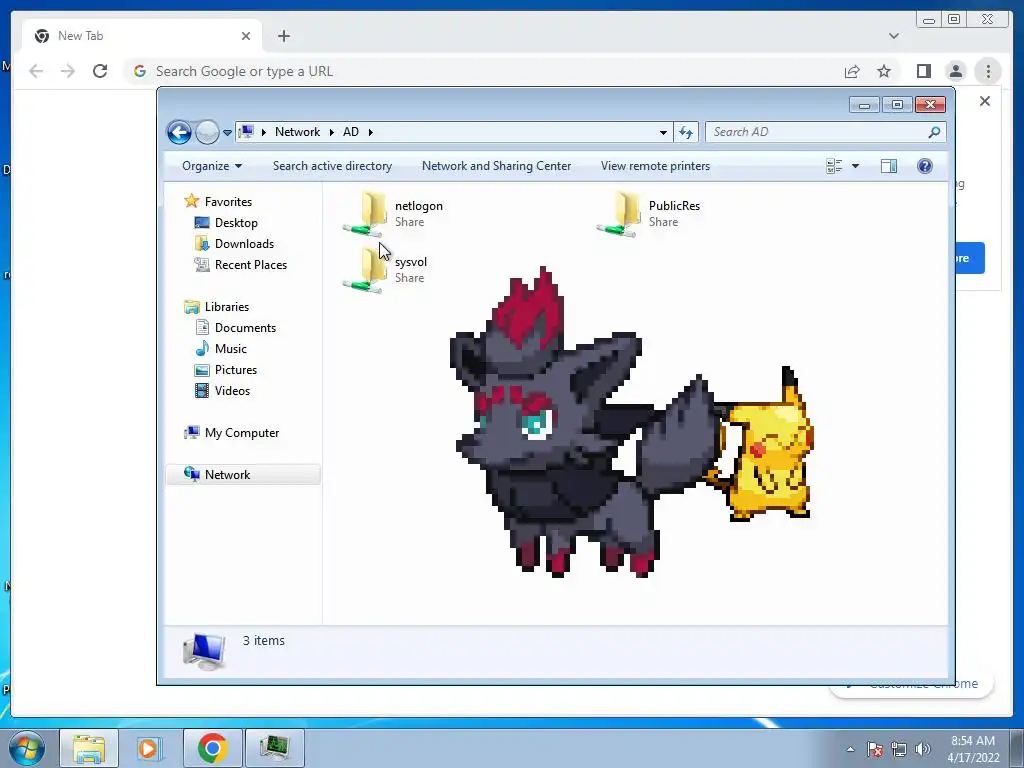The image size is (1024, 768).
Task: Click the computer icon in details pane
Action: [x=204, y=651]
